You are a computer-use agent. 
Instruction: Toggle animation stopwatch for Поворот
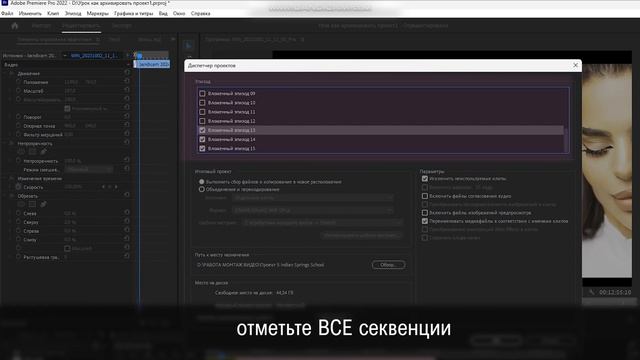18,117
